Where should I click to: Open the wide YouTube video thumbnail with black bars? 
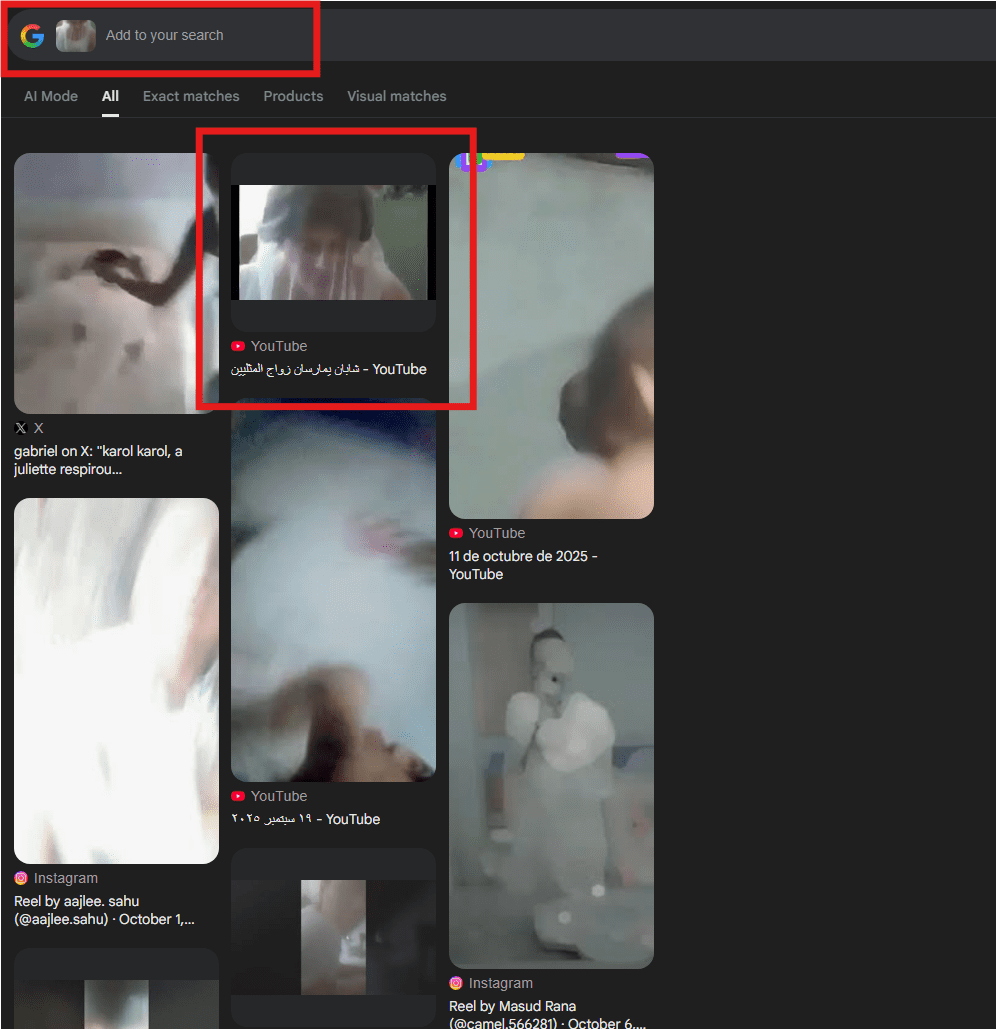click(x=333, y=242)
